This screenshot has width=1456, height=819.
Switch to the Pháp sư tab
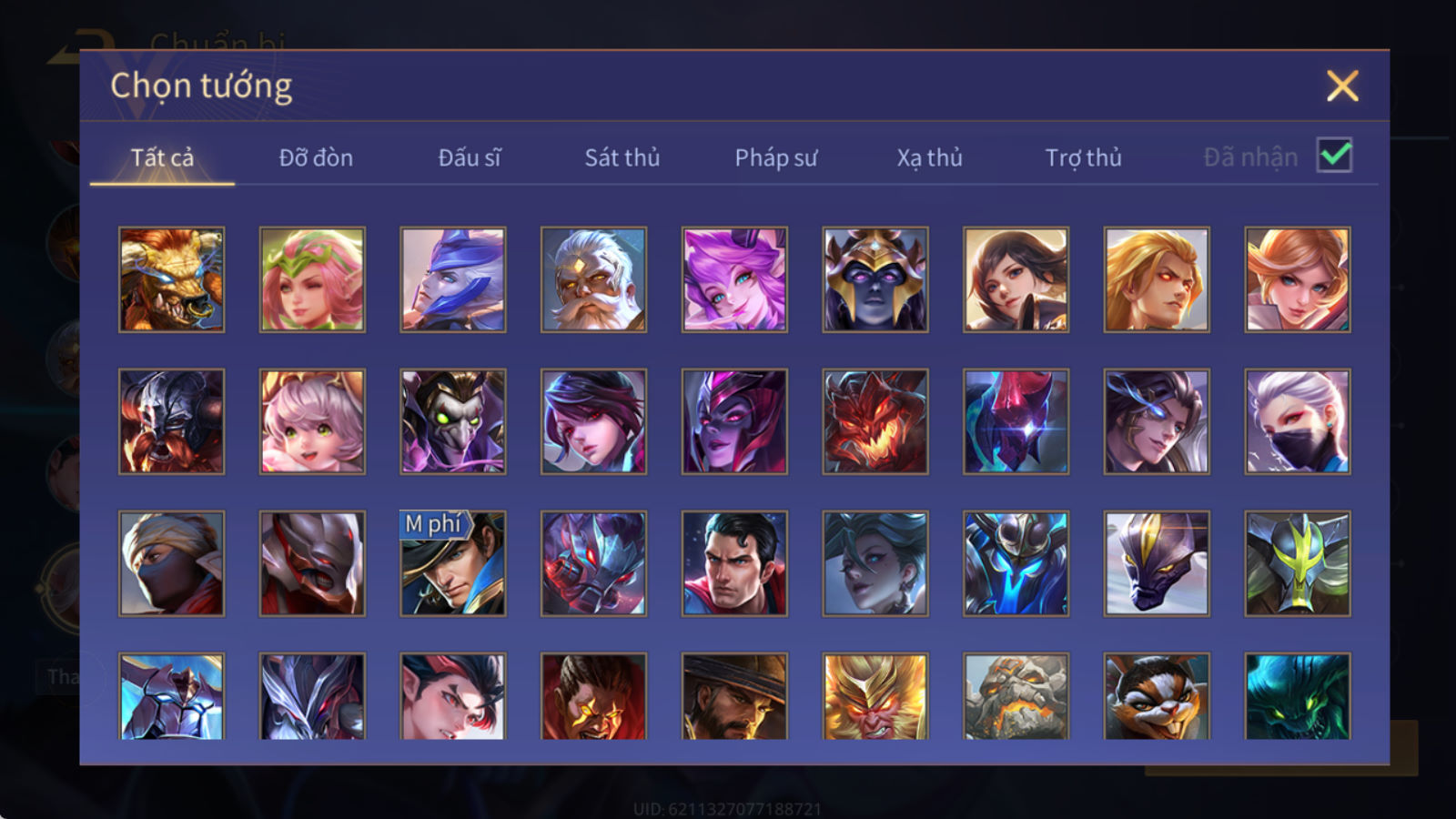[776, 157]
